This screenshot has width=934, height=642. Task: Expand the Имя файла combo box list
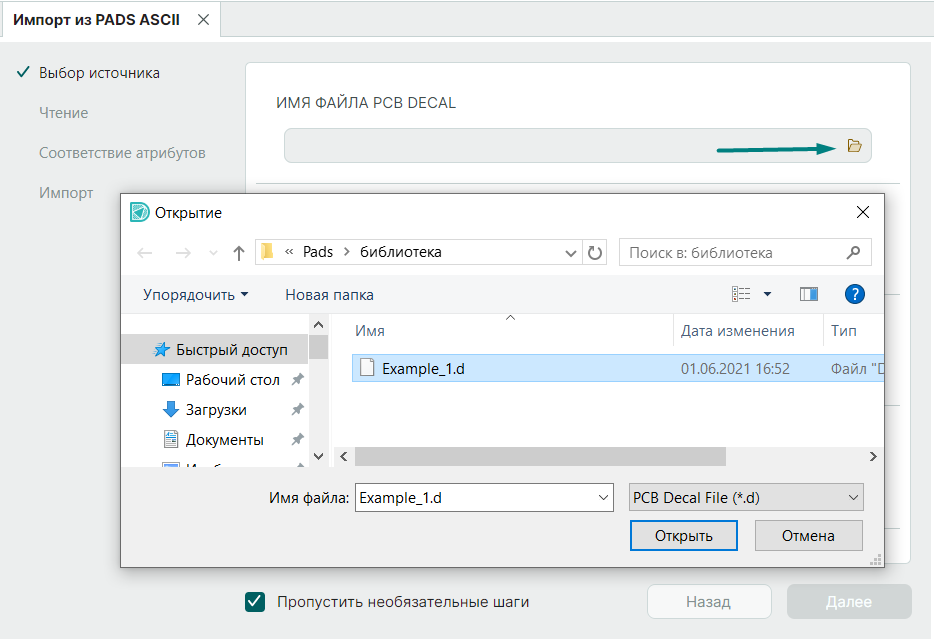pyautogui.click(x=603, y=497)
